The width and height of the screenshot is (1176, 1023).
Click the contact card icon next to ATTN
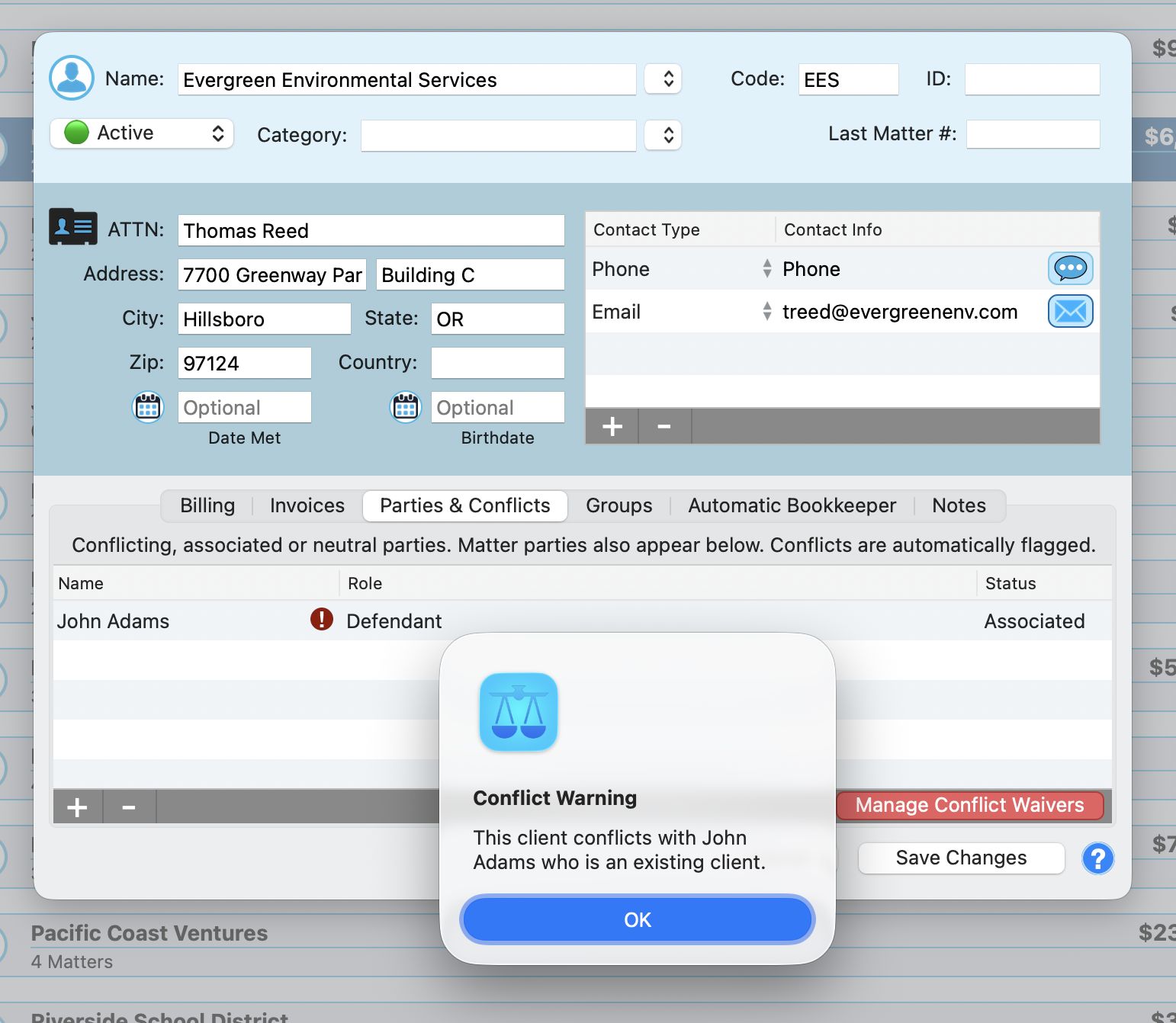click(72, 226)
